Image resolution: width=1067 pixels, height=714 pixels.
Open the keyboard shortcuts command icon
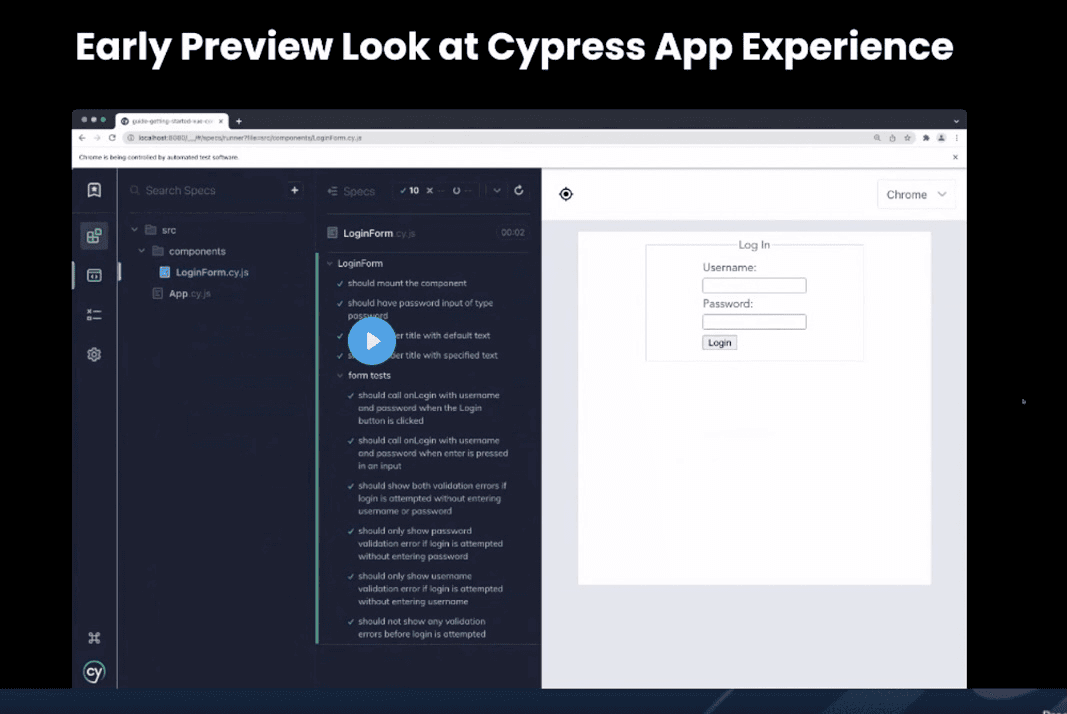click(x=94, y=638)
